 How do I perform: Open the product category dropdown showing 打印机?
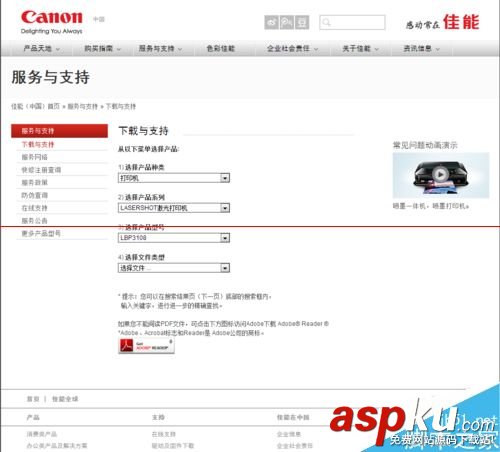click(174, 178)
